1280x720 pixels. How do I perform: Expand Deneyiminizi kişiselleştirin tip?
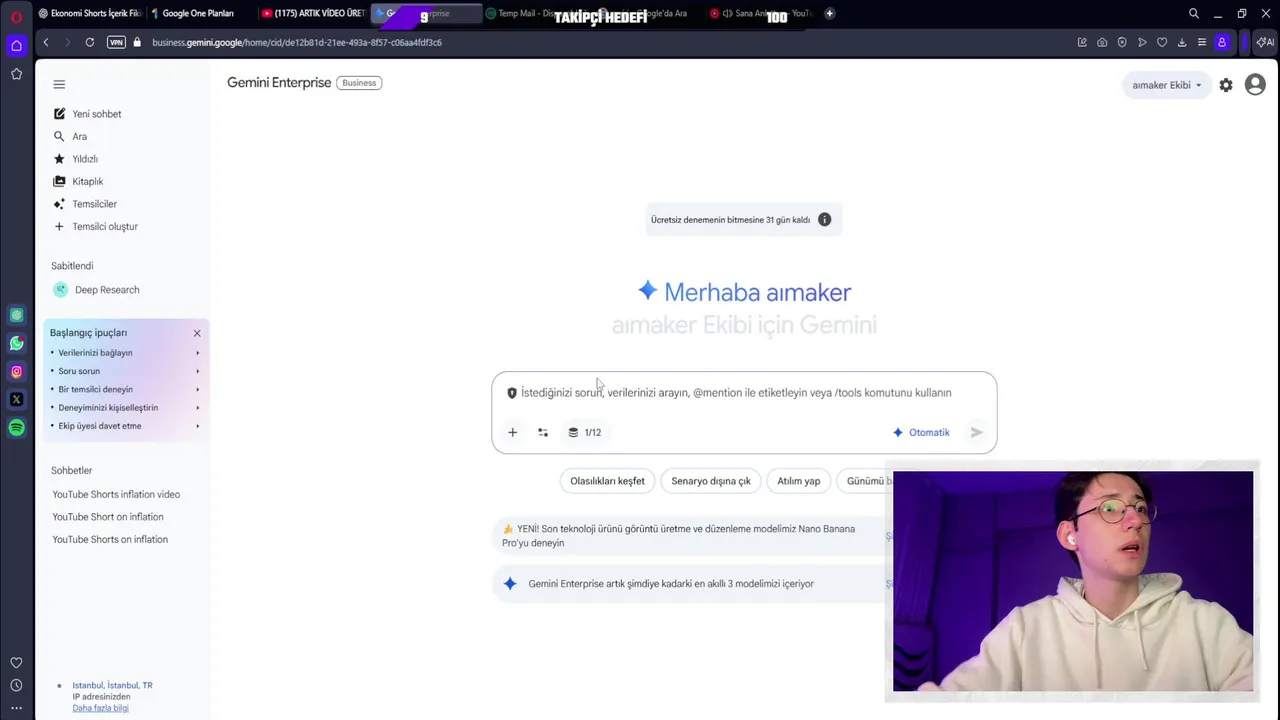125,408
